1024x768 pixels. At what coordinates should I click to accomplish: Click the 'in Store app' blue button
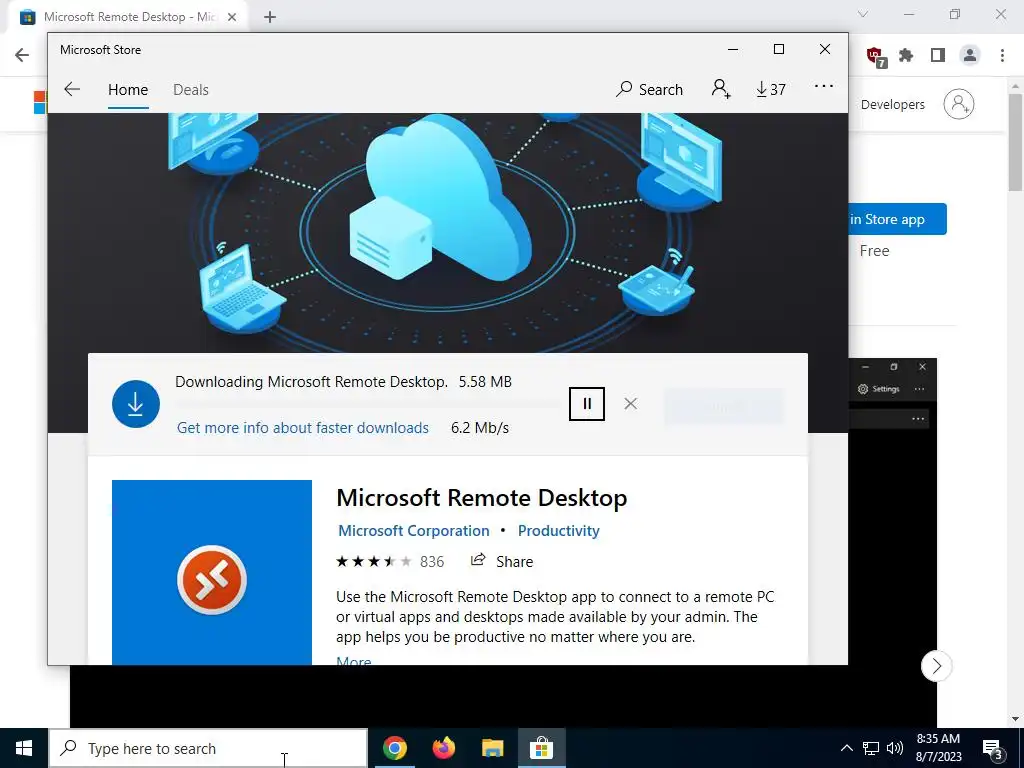(x=897, y=219)
